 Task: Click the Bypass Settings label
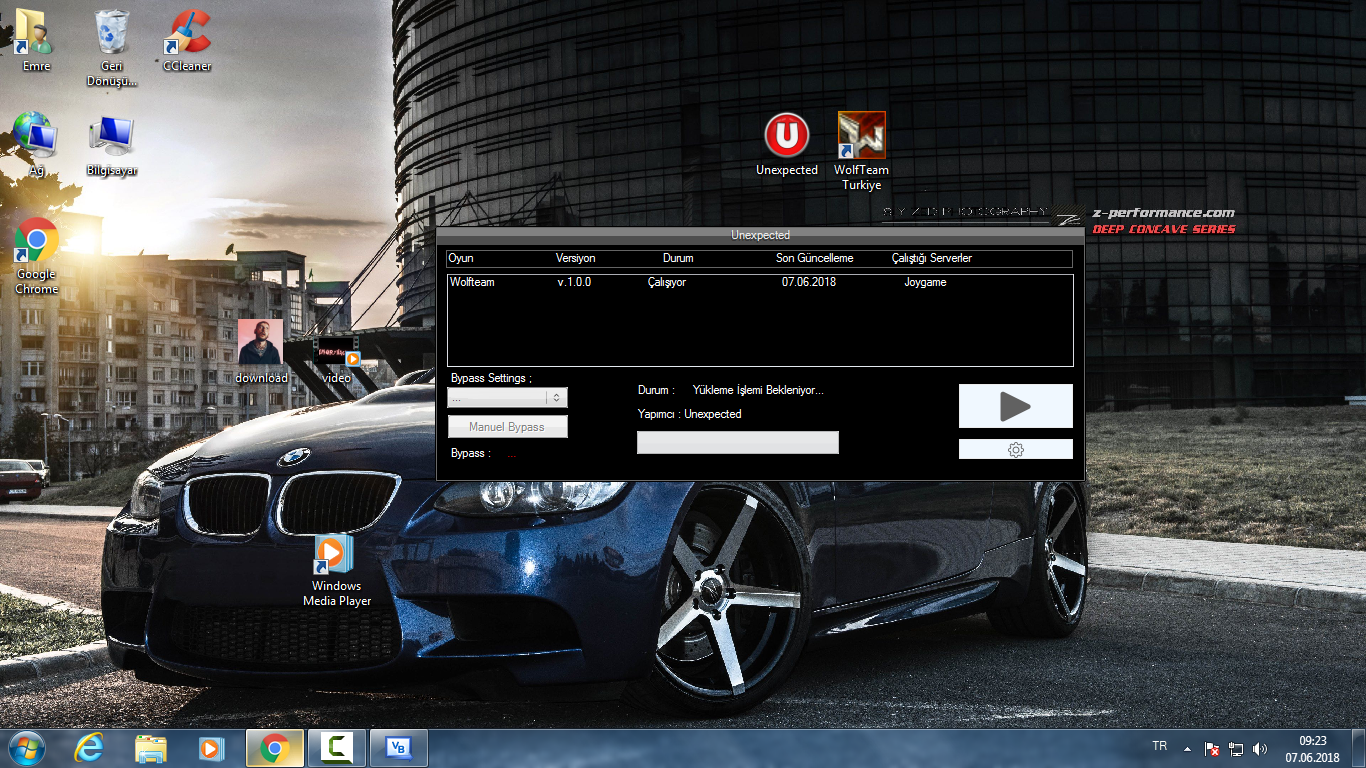491,378
